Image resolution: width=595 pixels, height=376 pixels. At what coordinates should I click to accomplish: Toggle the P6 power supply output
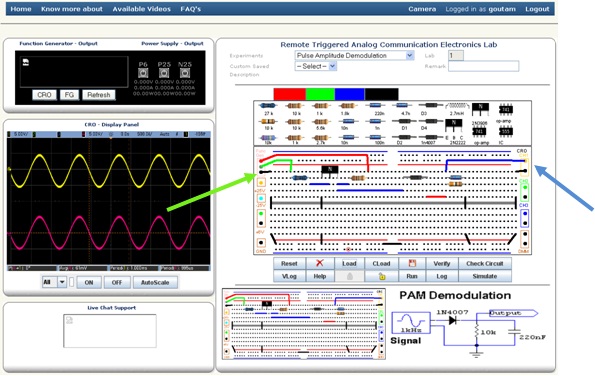pos(143,73)
